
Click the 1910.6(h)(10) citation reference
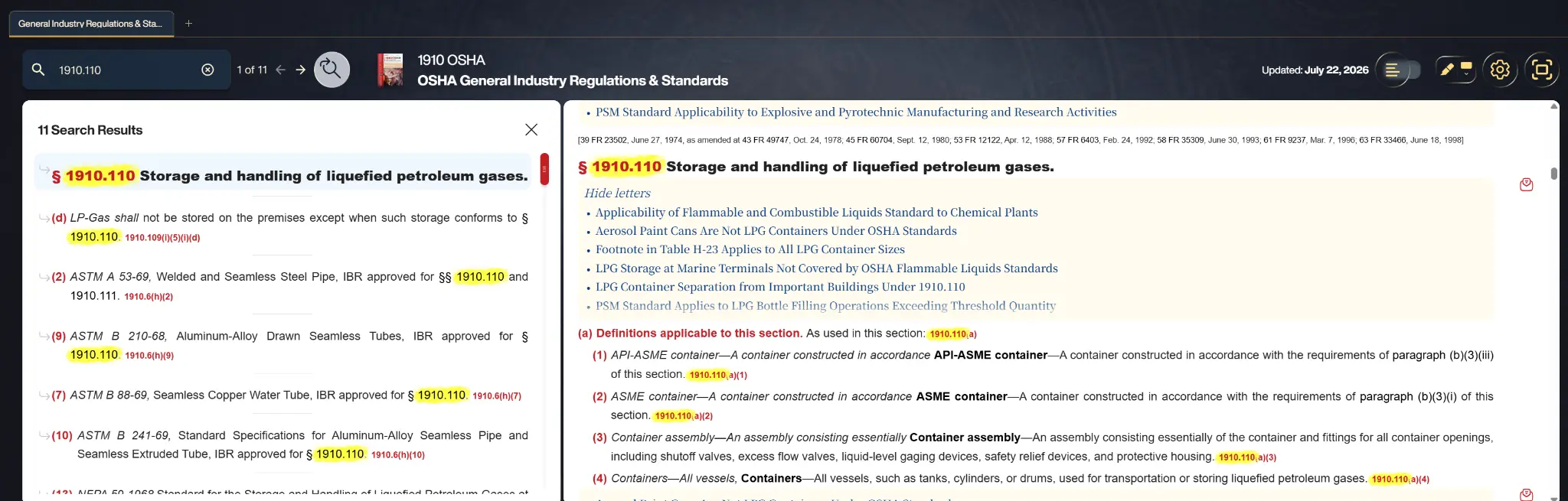[398, 455]
